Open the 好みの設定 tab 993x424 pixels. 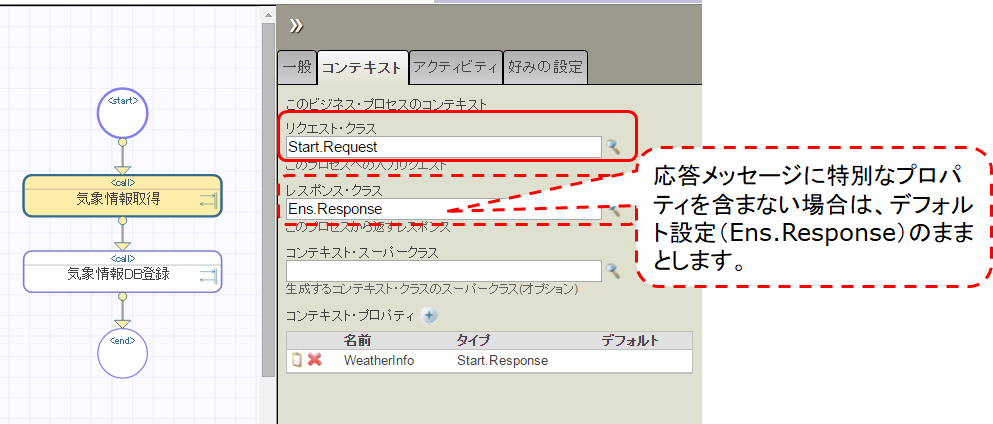coord(544,67)
